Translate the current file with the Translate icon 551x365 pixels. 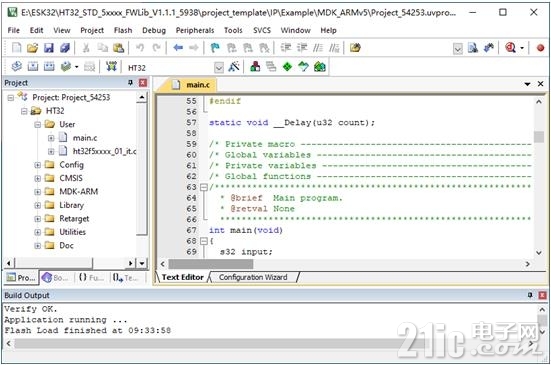pyautogui.click(x=17, y=66)
